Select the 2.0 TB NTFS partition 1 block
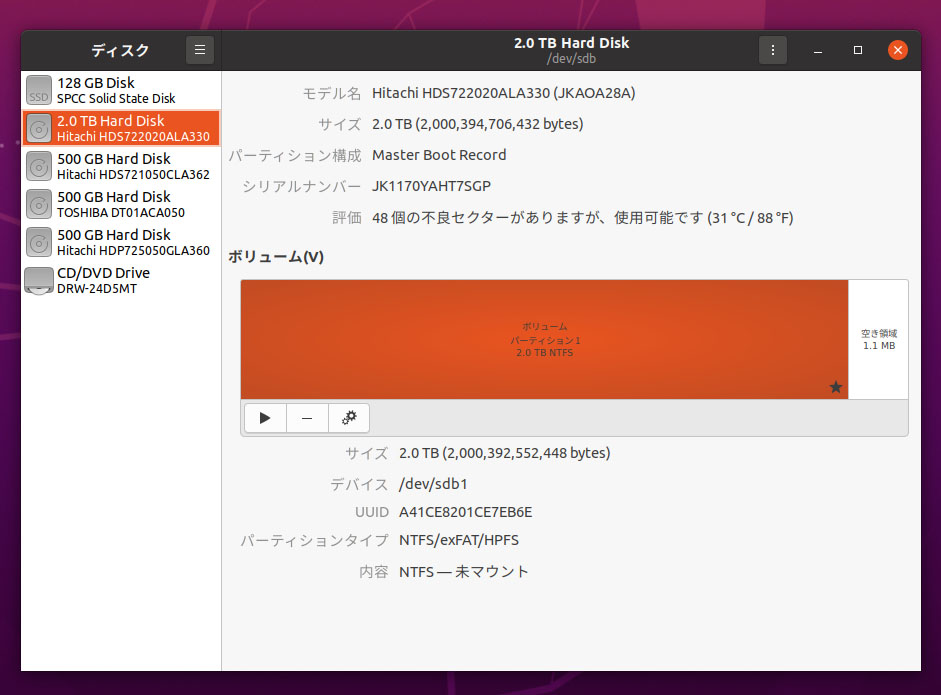The image size is (941, 695). coord(544,339)
